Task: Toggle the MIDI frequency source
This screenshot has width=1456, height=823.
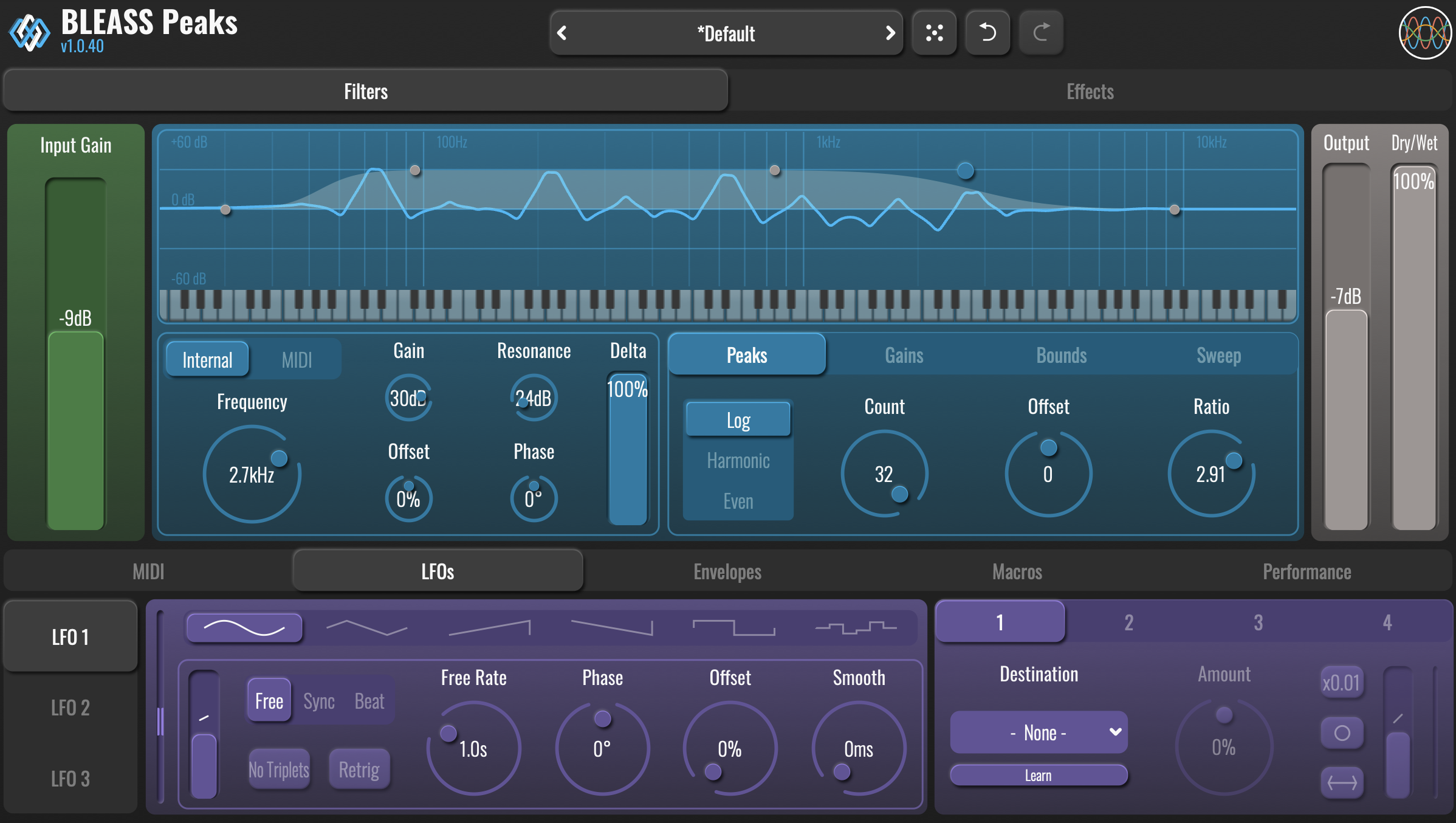Action: 297,360
